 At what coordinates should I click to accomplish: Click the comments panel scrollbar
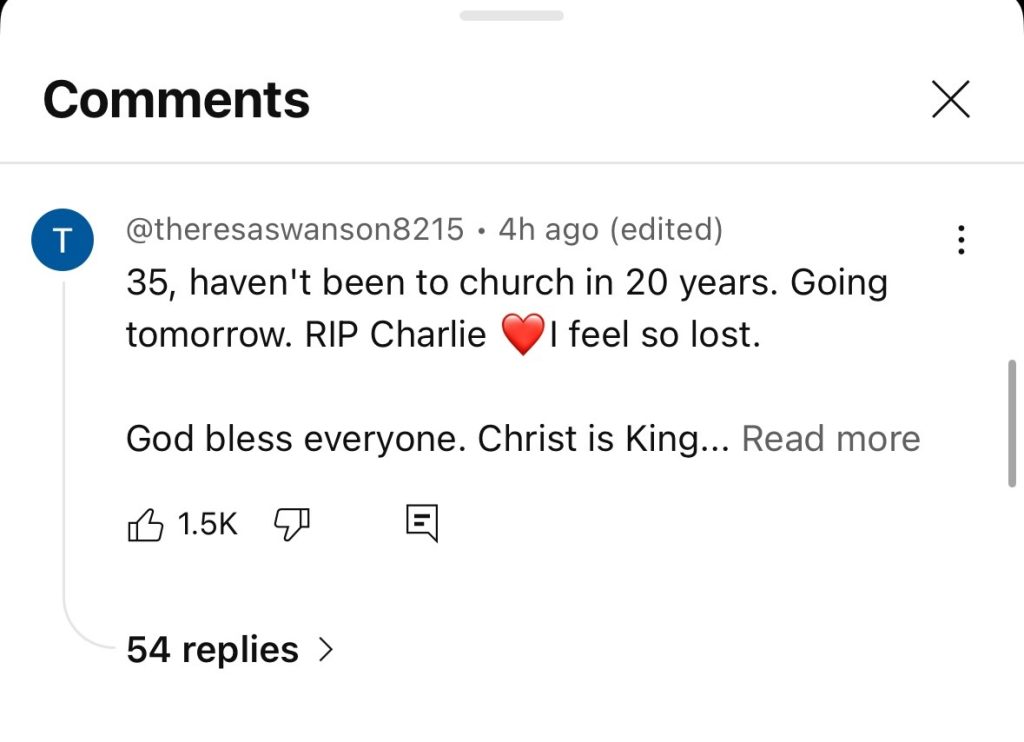click(x=1014, y=422)
